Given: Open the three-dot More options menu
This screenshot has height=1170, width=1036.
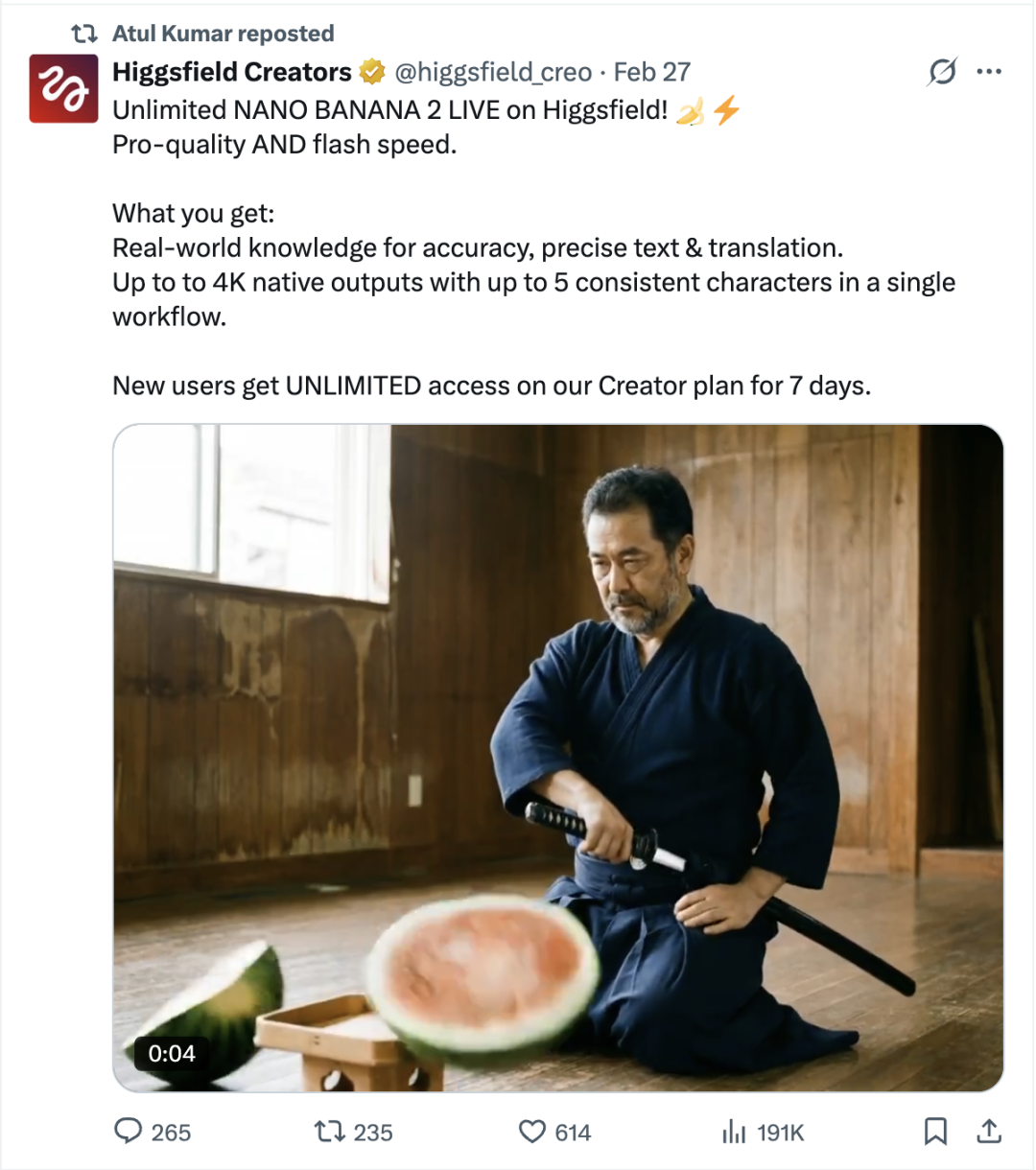Looking at the screenshot, I should point(989,72).
